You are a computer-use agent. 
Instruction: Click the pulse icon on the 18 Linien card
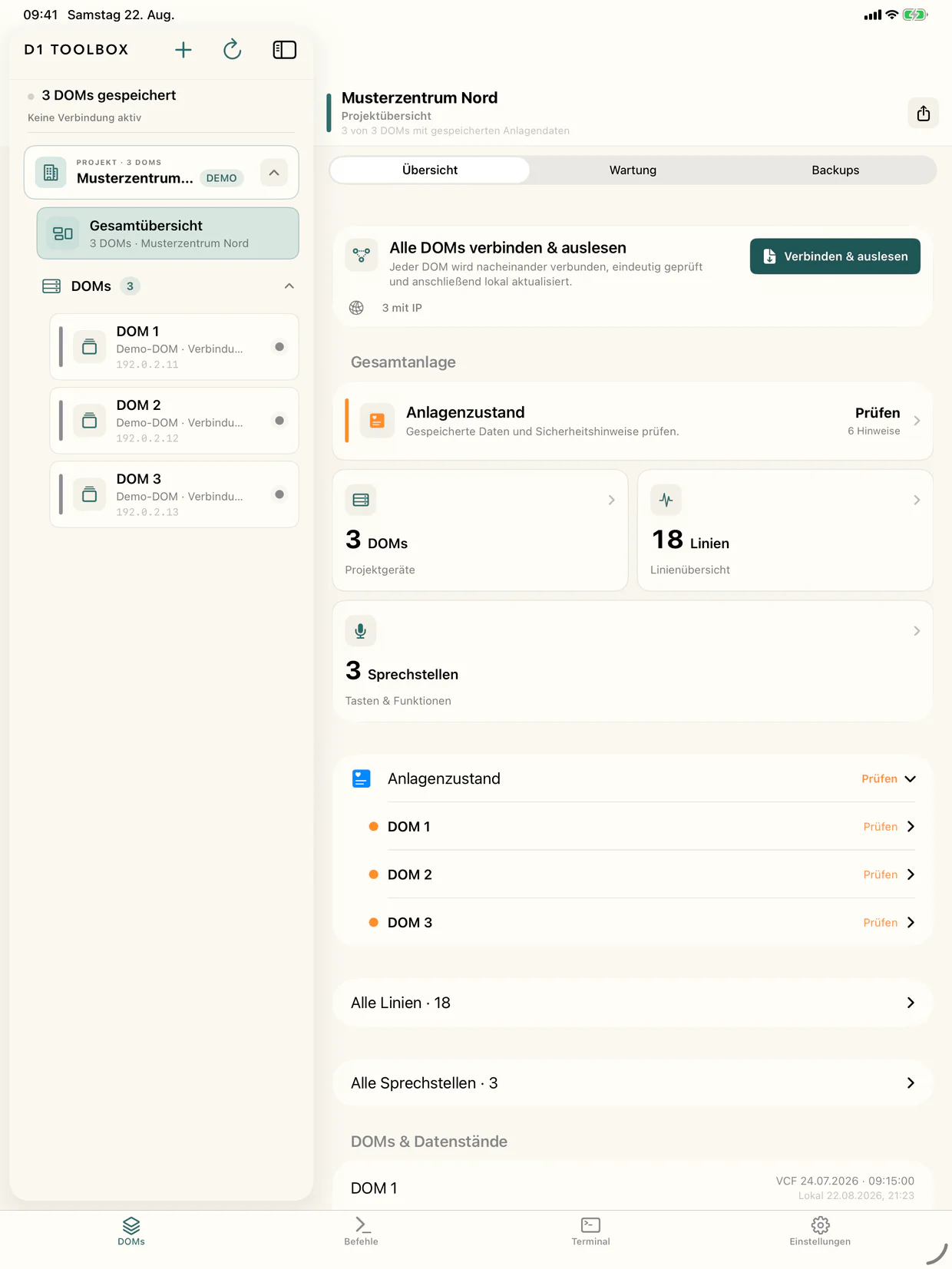(666, 500)
